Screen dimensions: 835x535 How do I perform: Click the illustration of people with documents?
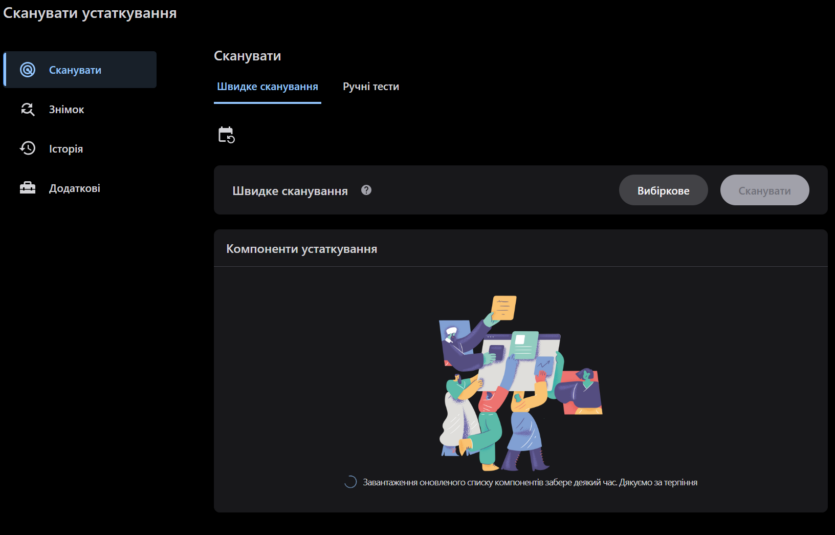click(x=520, y=383)
